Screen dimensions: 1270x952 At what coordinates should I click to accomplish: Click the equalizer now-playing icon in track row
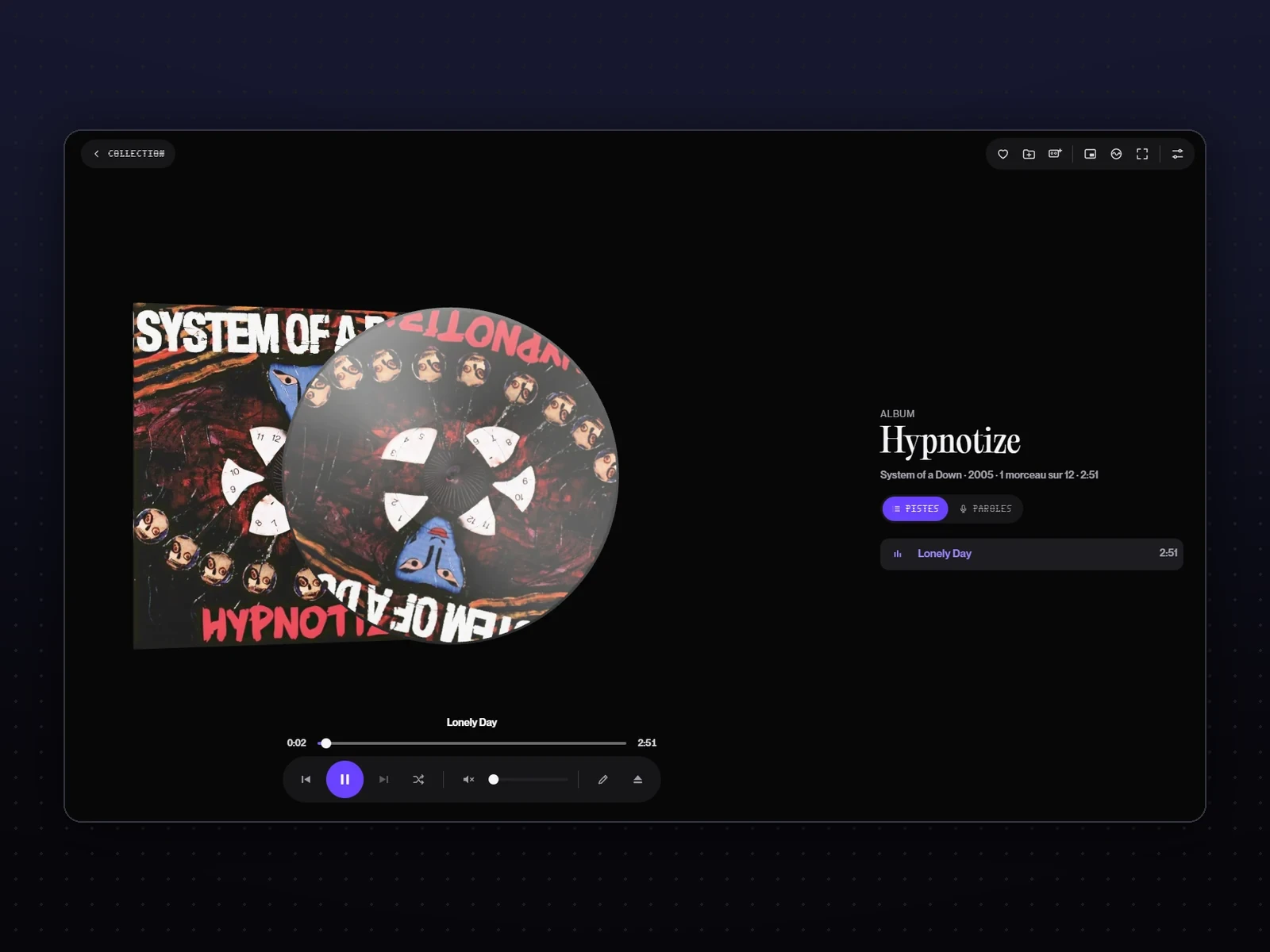pyautogui.click(x=898, y=554)
